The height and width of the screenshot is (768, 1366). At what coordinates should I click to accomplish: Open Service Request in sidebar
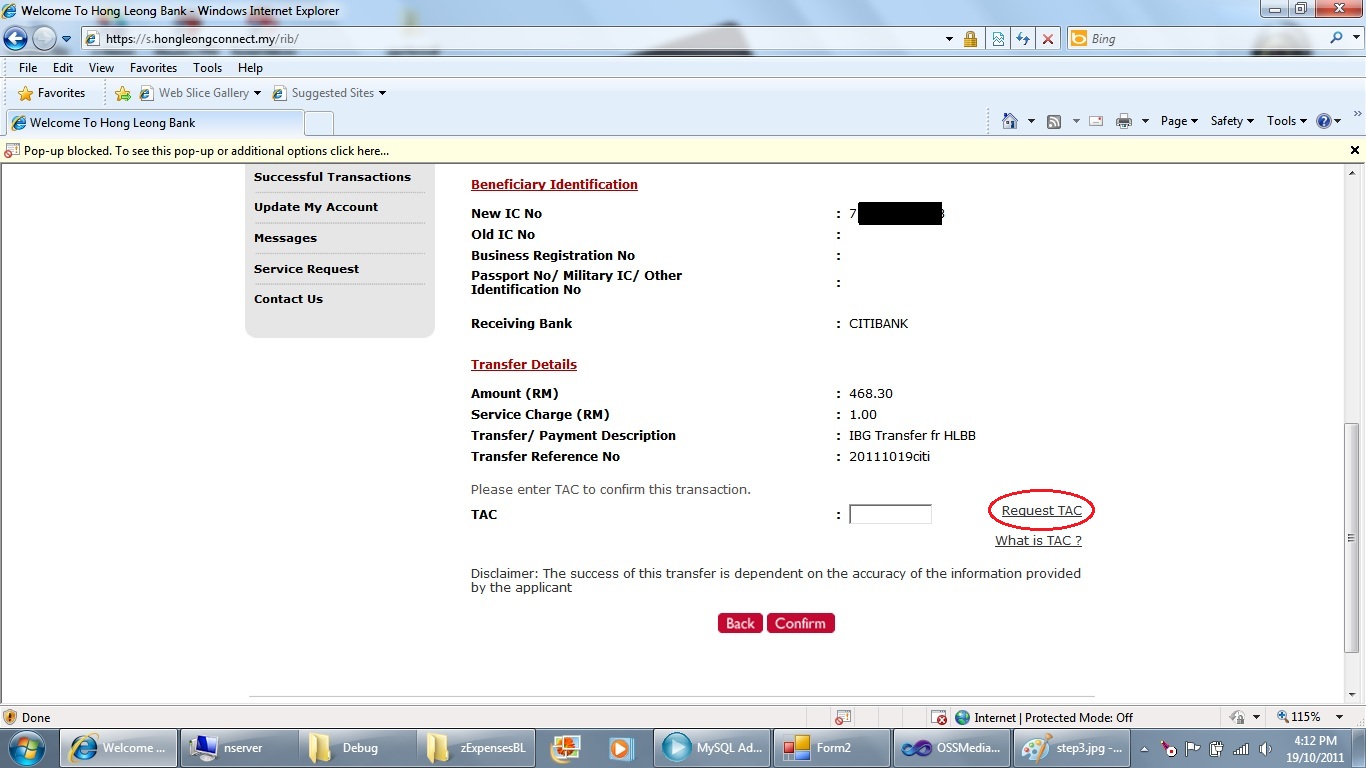(x=306, y=269)
